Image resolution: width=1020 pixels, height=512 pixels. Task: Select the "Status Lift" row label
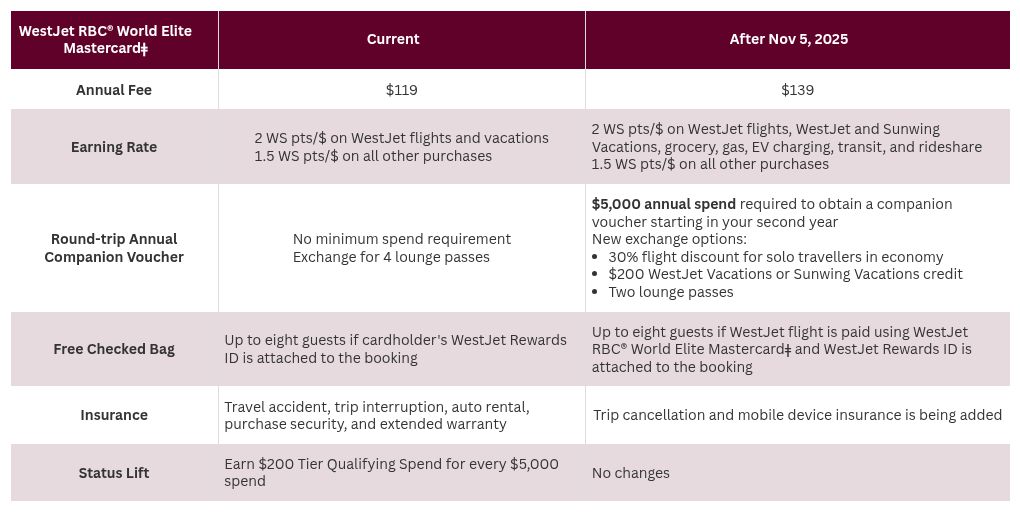114,473
